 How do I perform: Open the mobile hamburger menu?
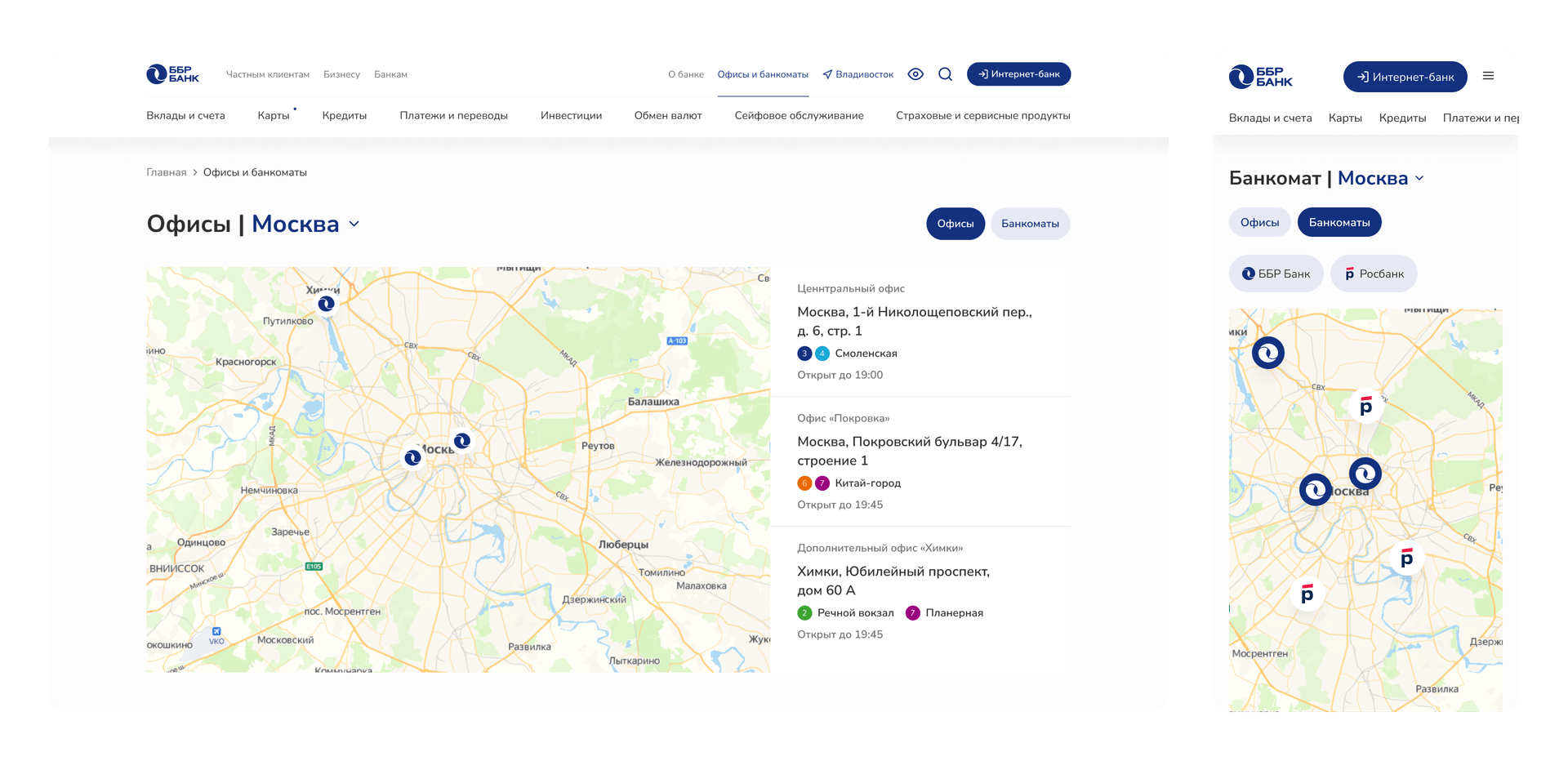[x=1488, y=76]
